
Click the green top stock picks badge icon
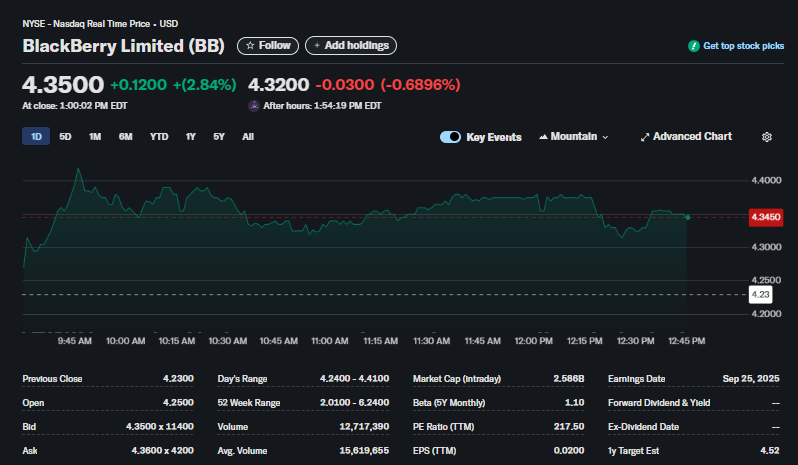point(693,46)
